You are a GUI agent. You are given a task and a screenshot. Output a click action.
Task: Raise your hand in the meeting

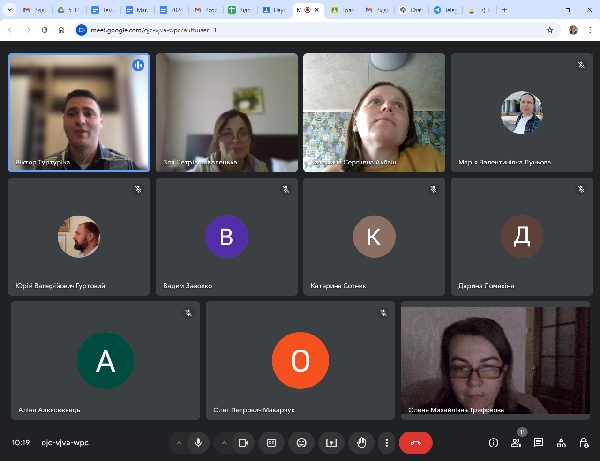point(361,442)
